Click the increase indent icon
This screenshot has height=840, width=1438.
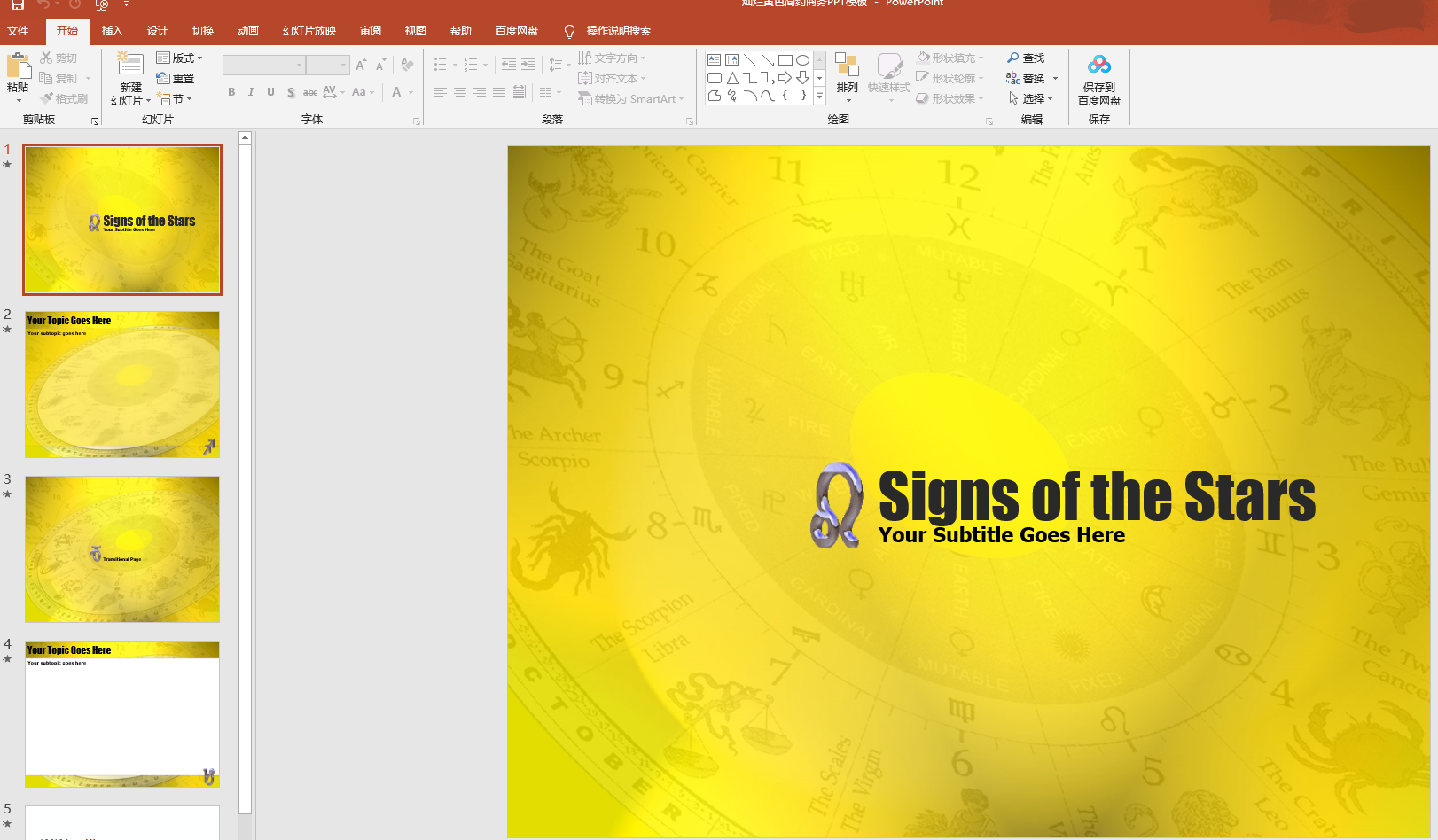tap(528, 65)
